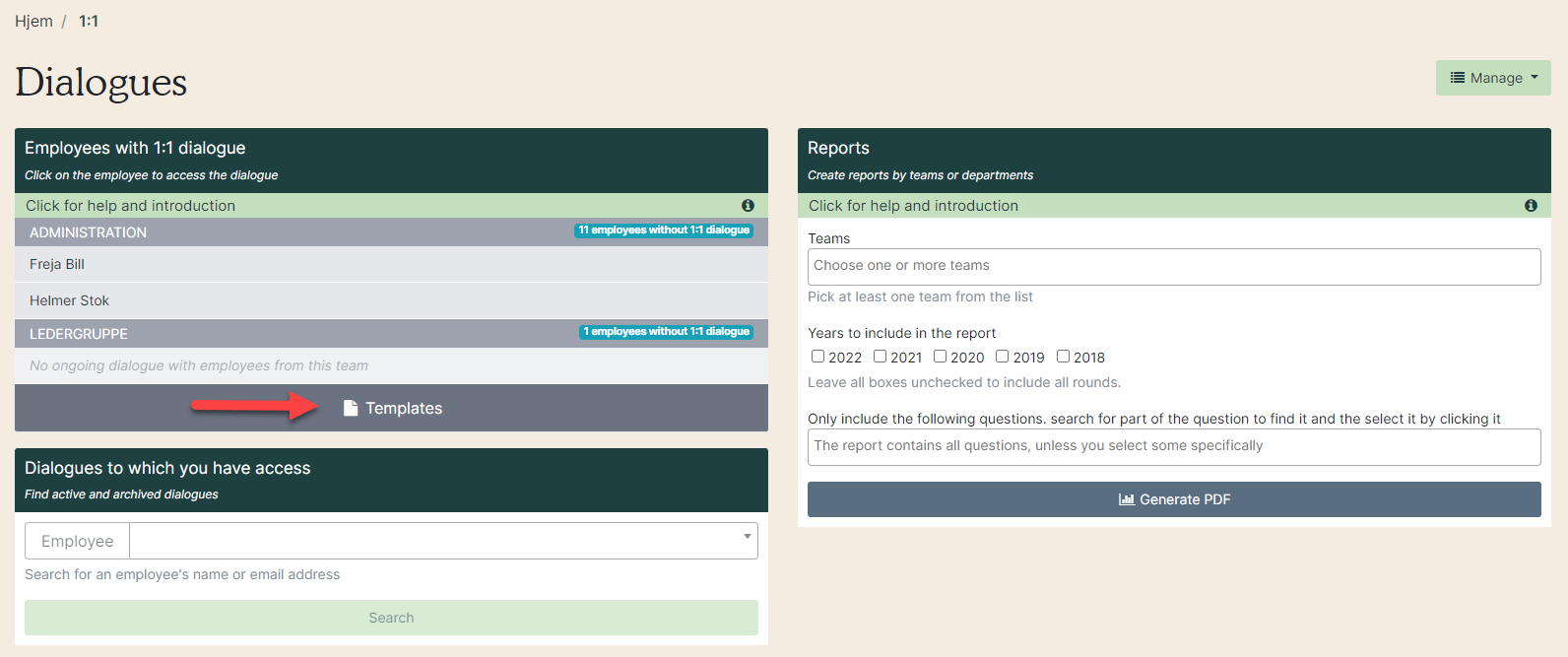Click the Dialogues page heading

(101, 82)
